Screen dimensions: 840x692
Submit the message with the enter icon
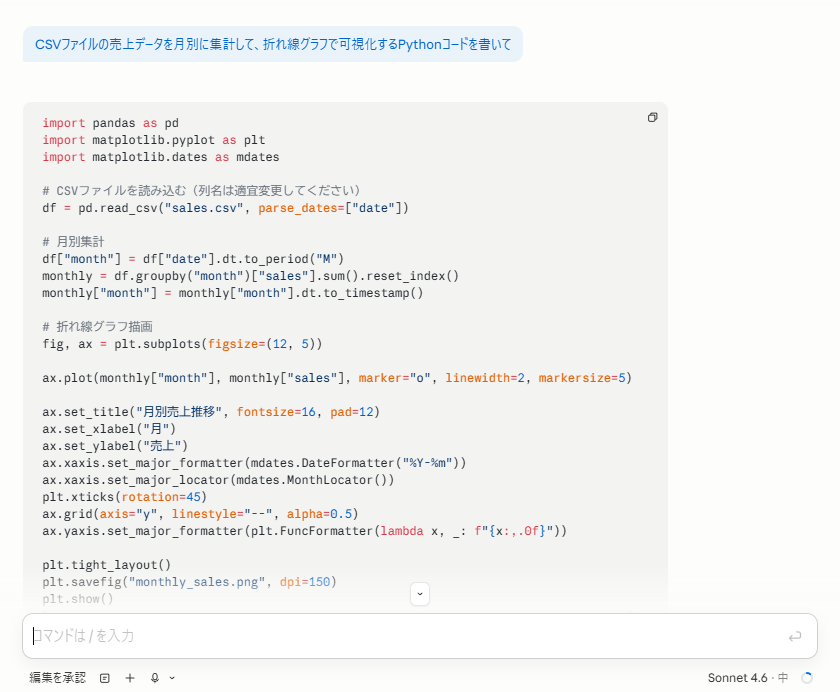tap(795, 636)
